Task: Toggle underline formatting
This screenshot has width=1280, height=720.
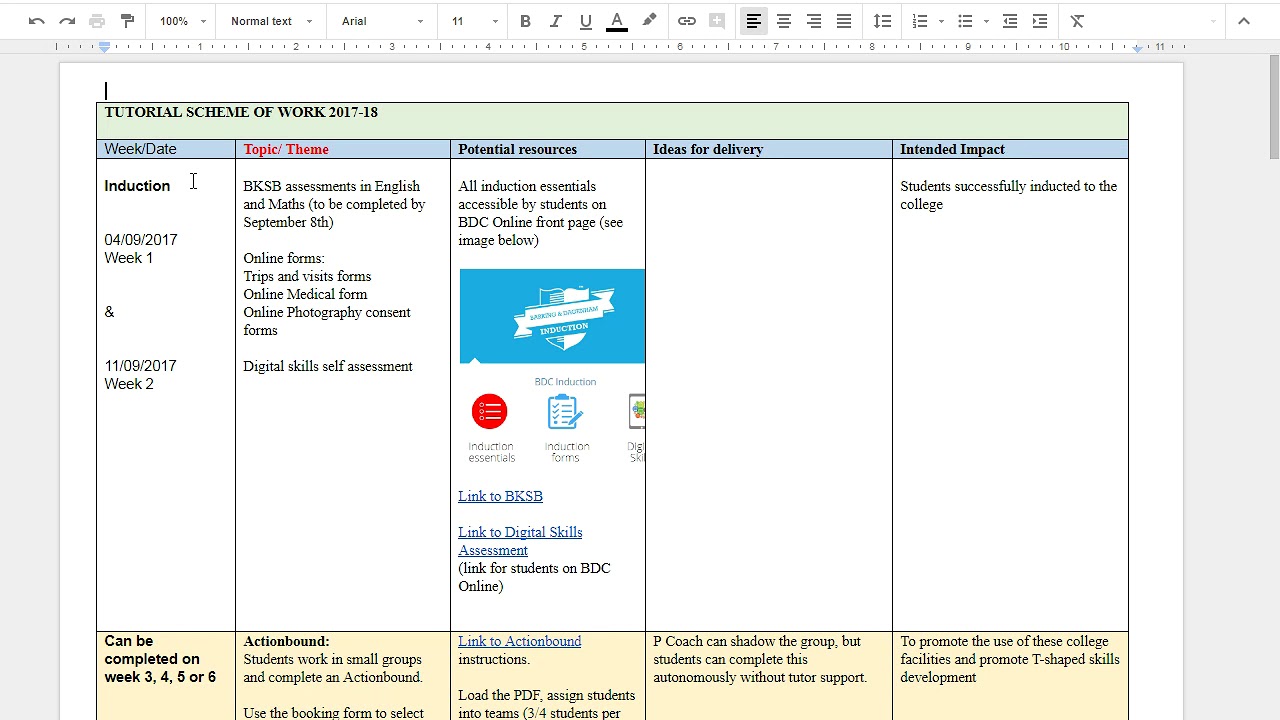Action: coord(586,21)
